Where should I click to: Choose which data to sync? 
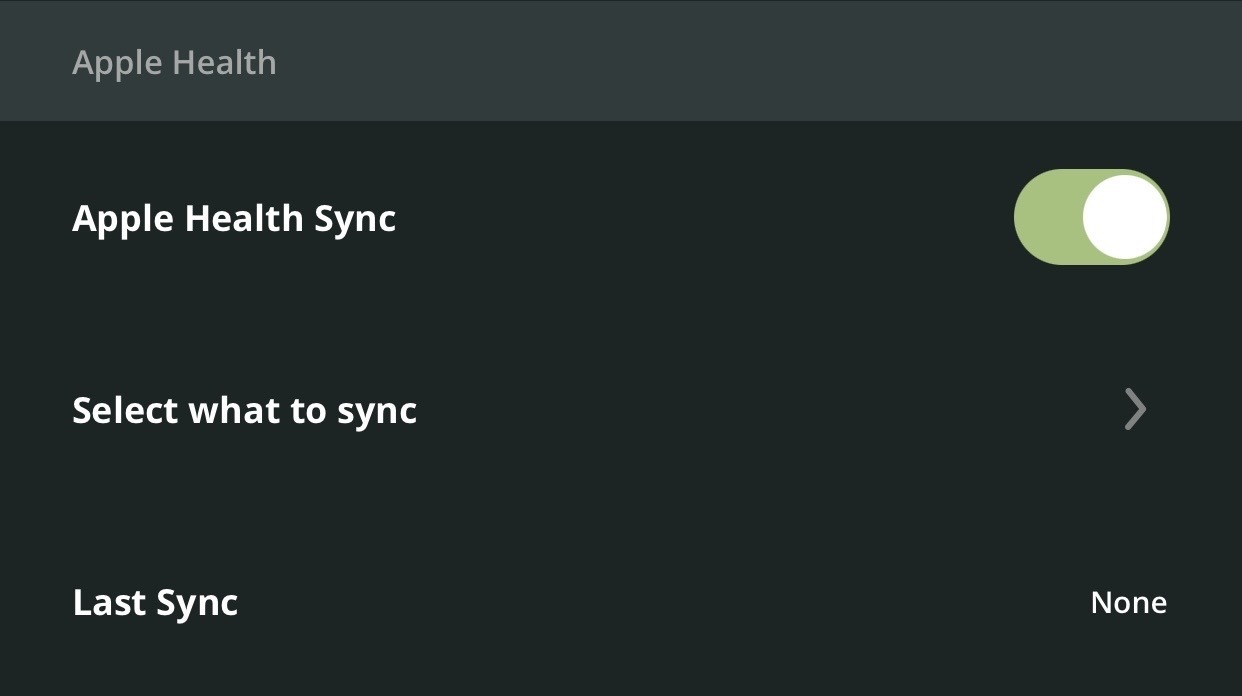pyautogui.click(x=621, y=410)
